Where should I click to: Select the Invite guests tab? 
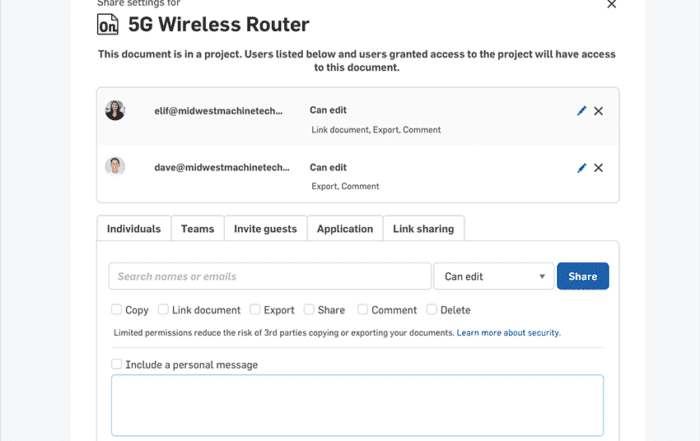click(x=265, y=229)
